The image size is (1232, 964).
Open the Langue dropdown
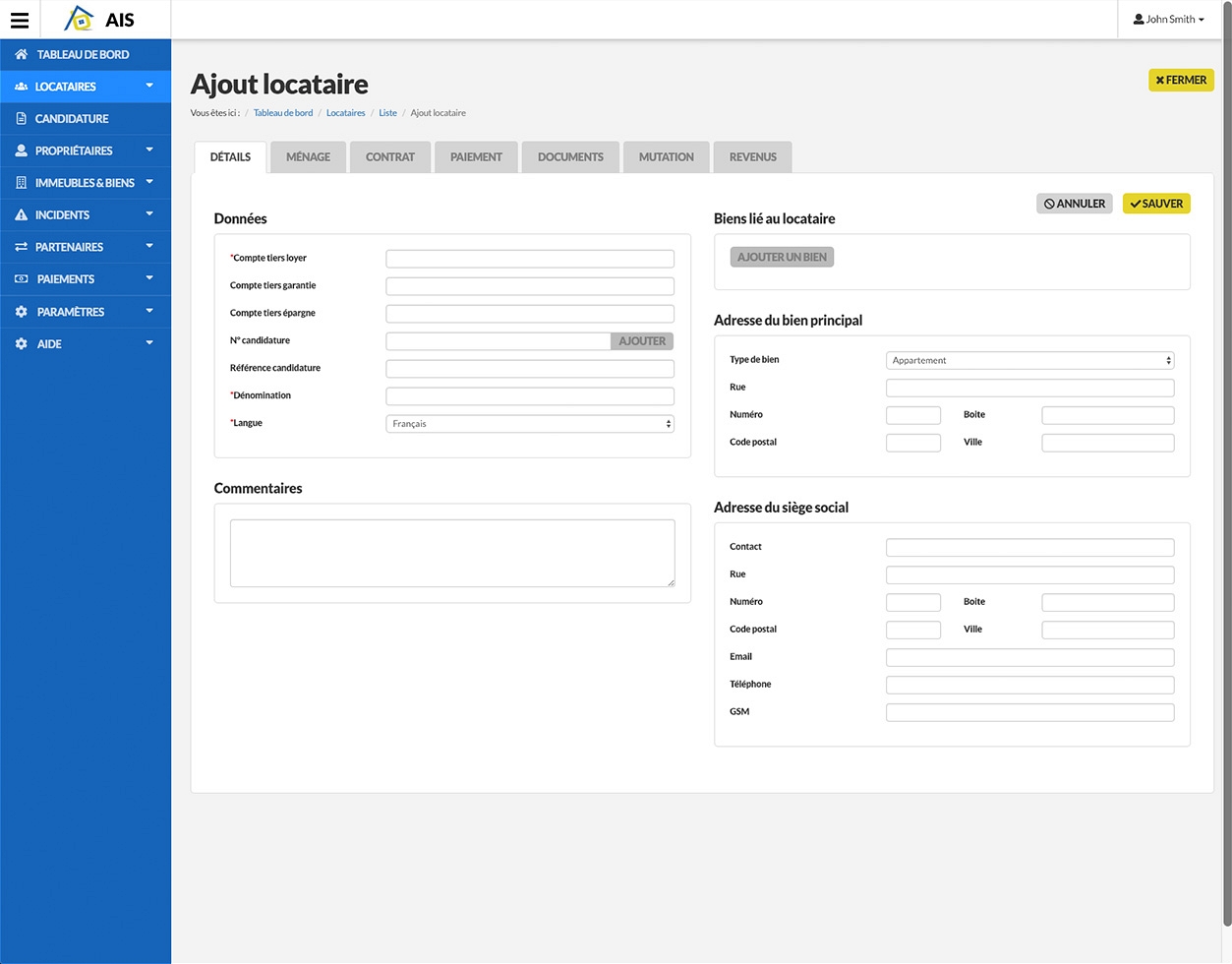pyautogui.click(x=530, y=424)
